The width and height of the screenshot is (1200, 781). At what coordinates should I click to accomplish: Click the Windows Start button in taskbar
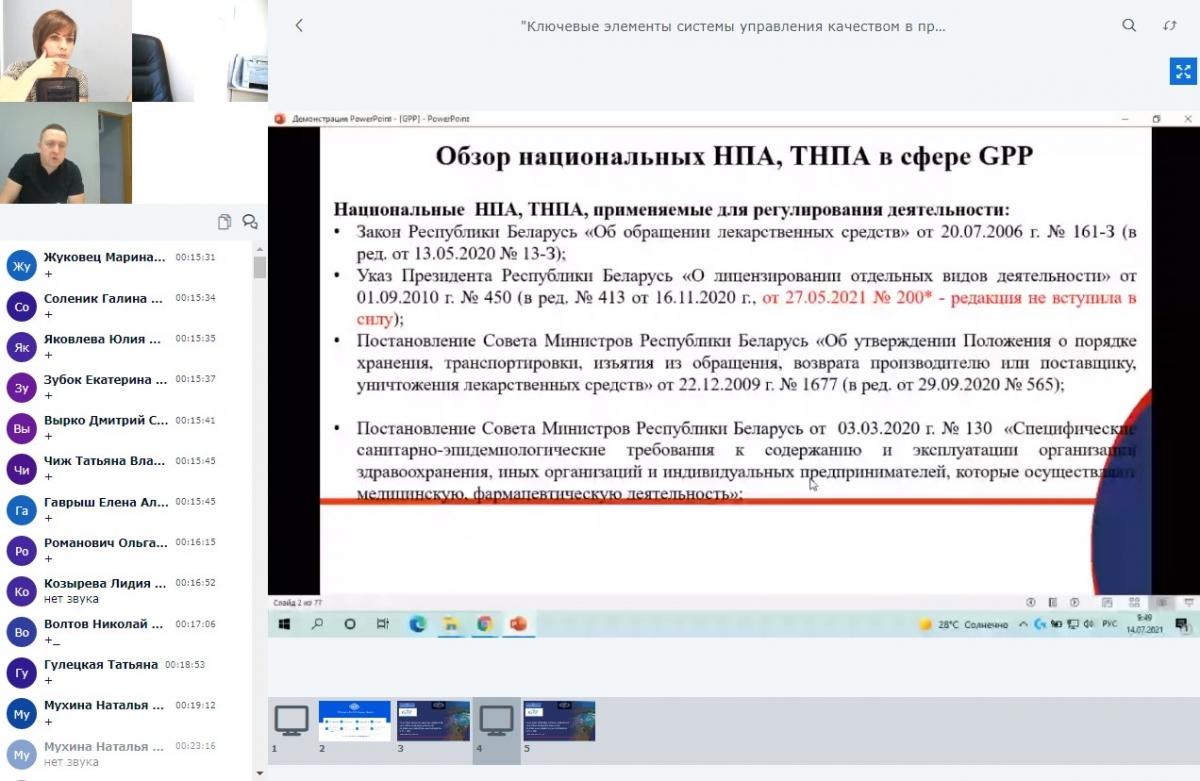point(285,624)
